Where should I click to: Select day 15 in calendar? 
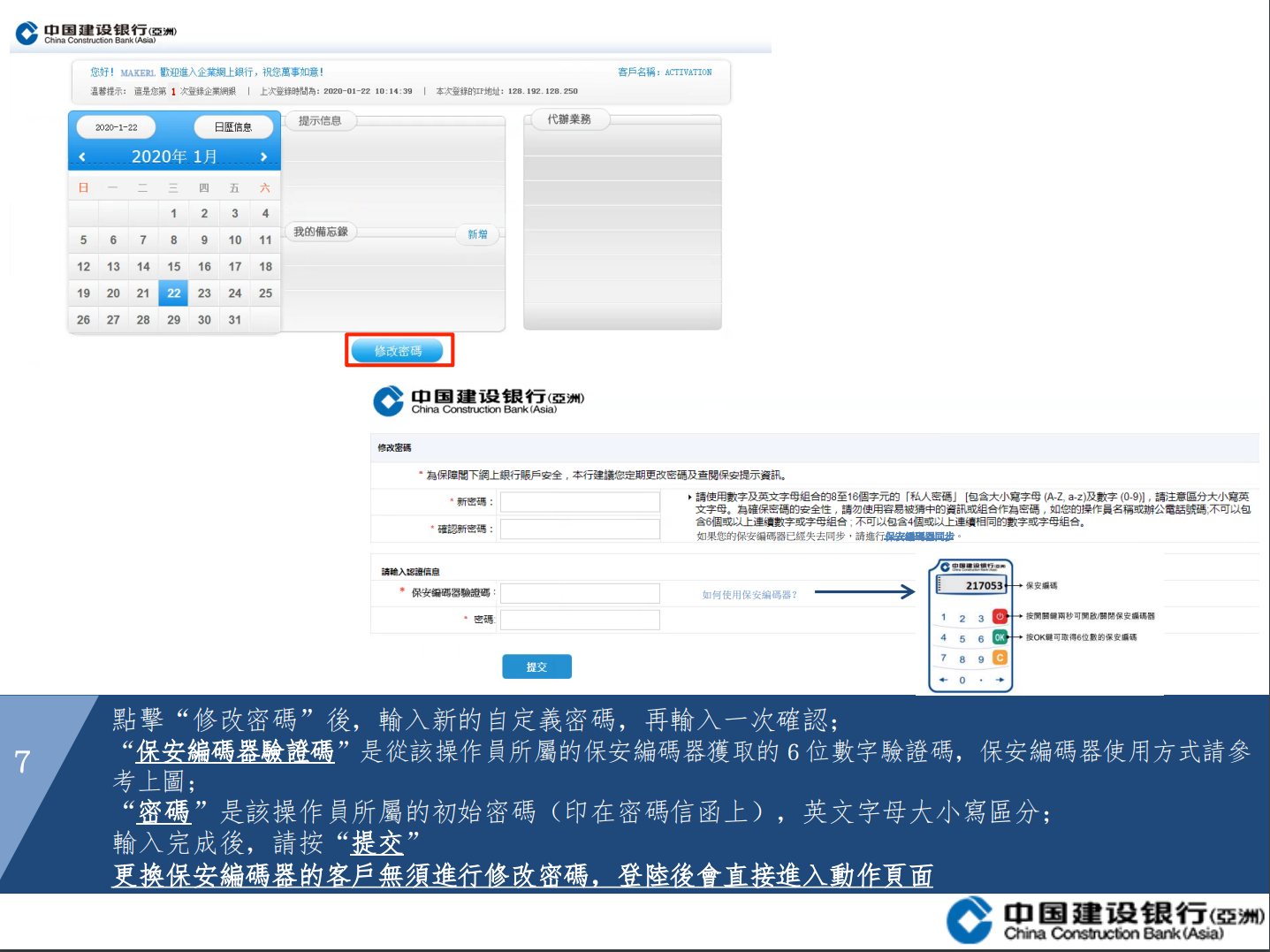173,266
